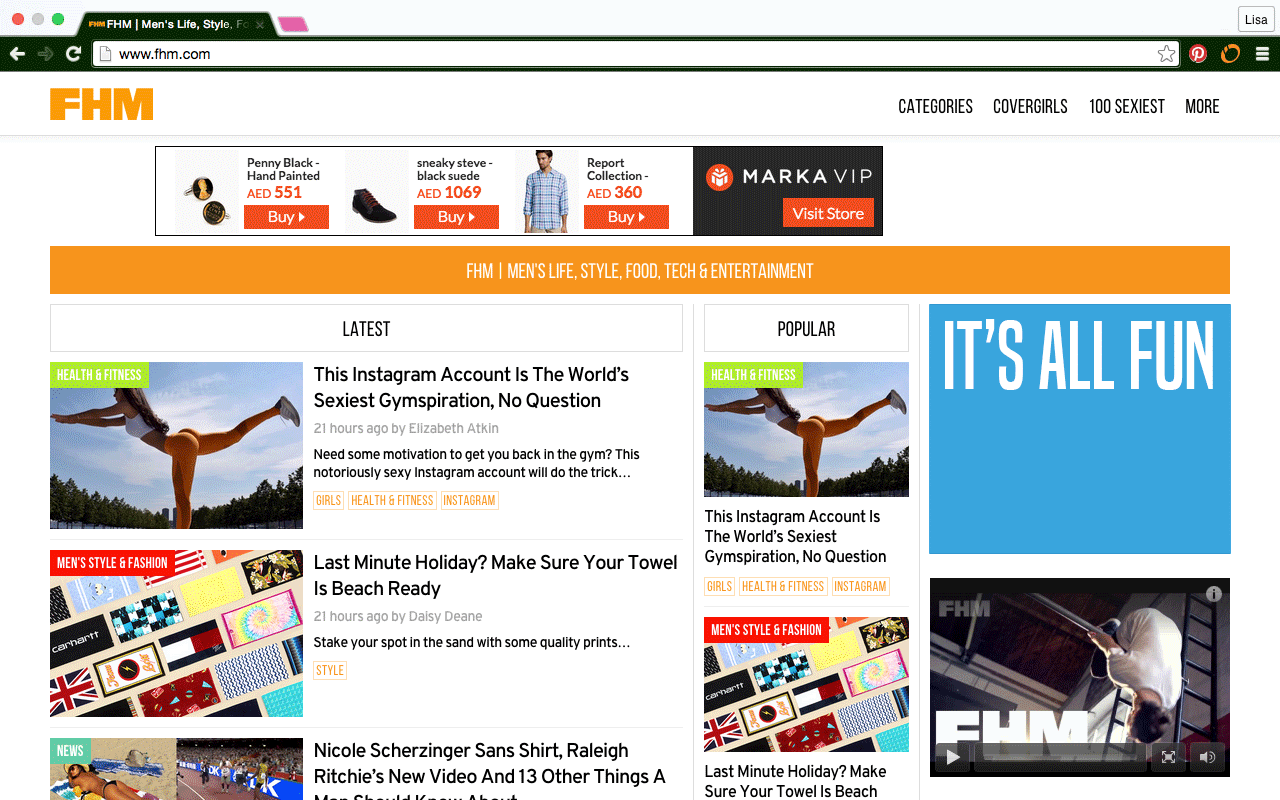
Task: Switch the video to fullscreen
Action: pos(1168,757)
